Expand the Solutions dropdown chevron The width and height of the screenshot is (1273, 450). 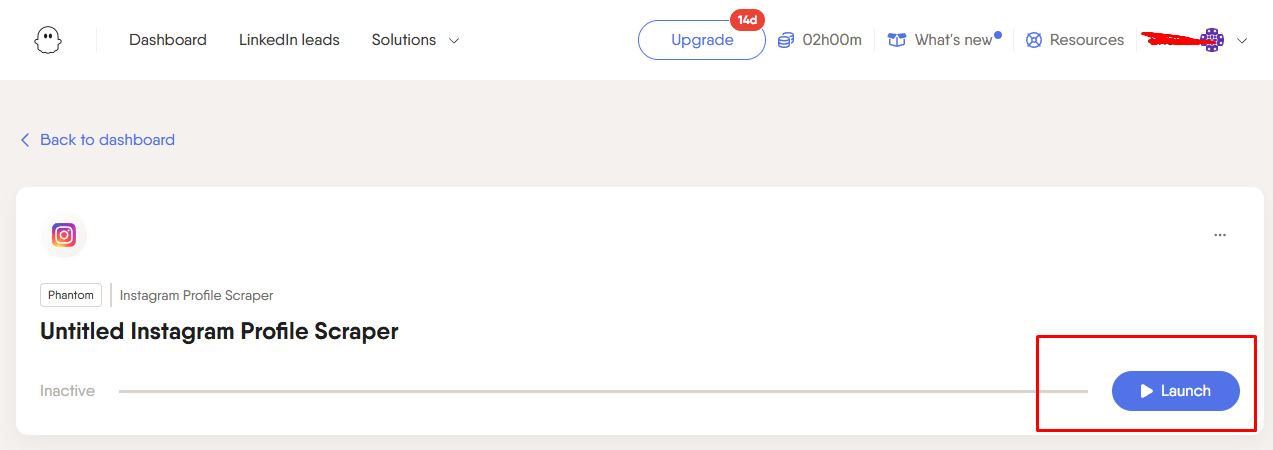tap(454, 41)
